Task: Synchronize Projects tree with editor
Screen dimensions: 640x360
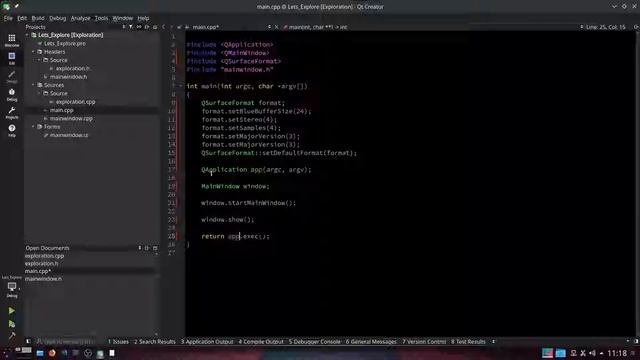Action: (x=139, y=27)
